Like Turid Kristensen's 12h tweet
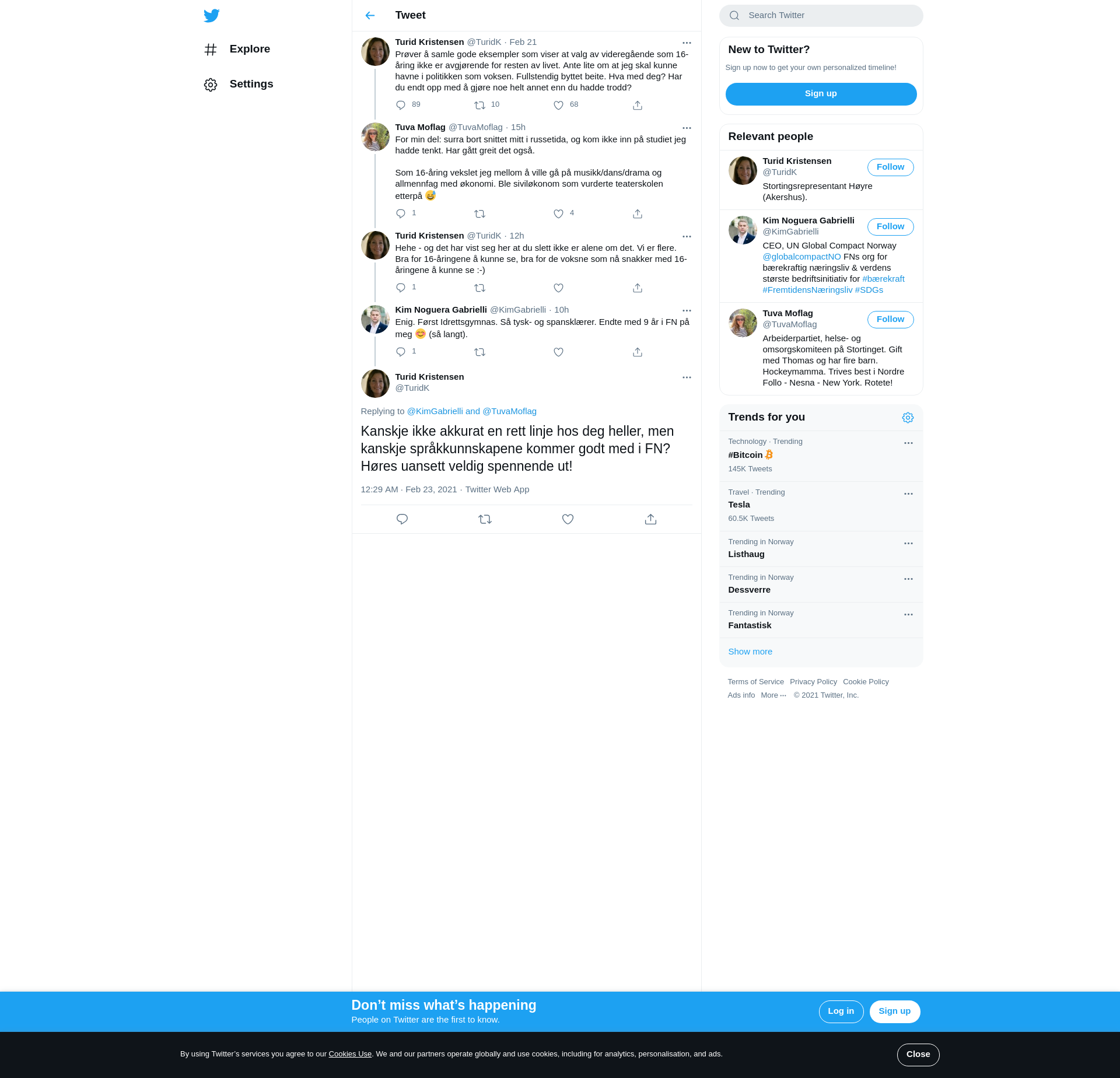 (x=558, y=288)
